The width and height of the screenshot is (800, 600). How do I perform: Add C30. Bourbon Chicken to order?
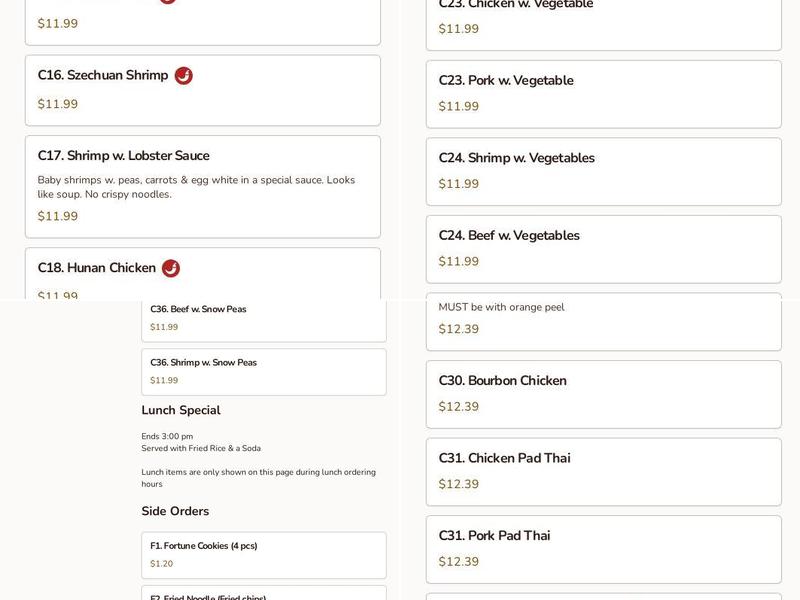[603, 394]
